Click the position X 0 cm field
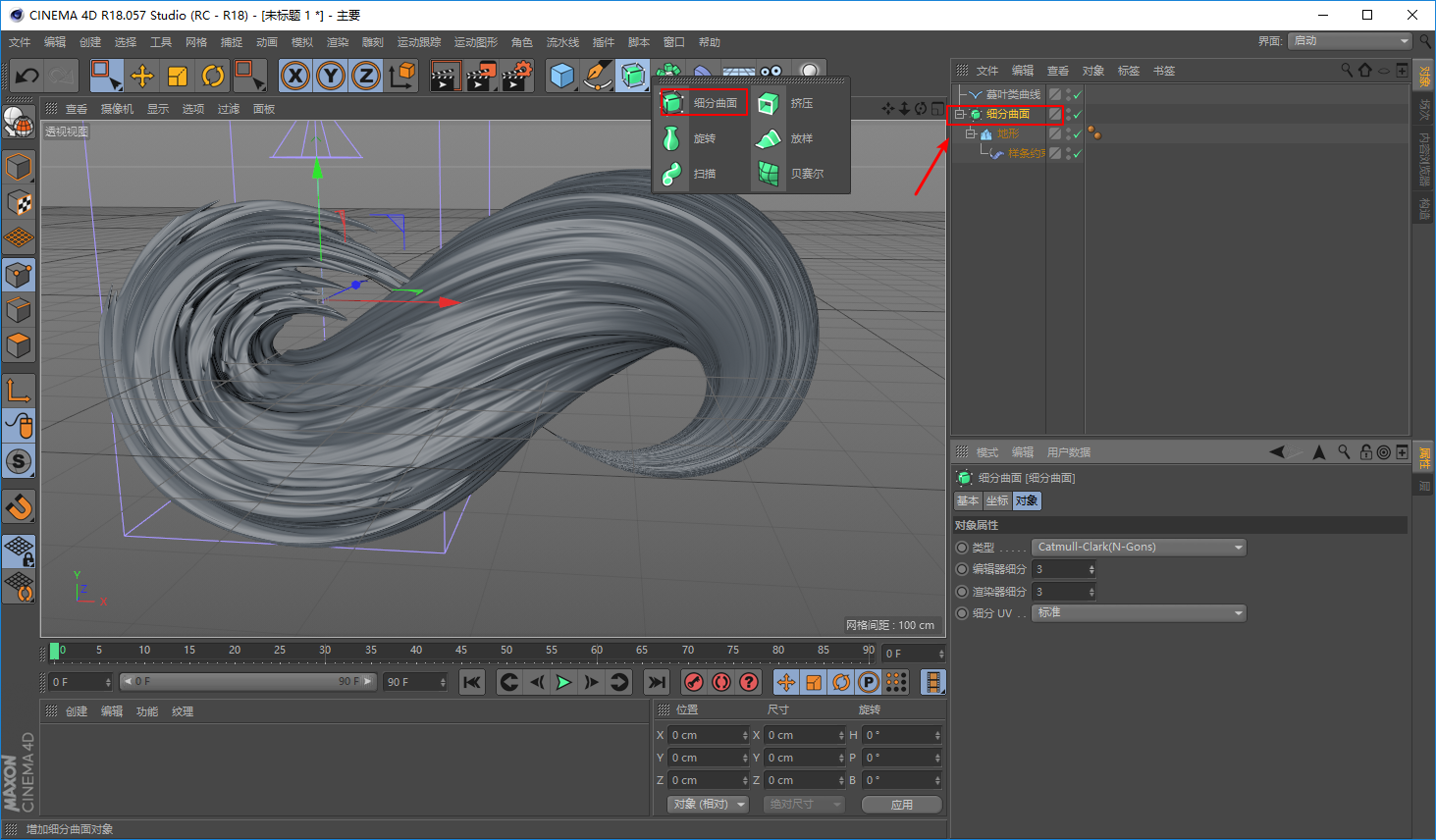The height and width of the screenshot is (840, 1436). [x=708, y=735]
